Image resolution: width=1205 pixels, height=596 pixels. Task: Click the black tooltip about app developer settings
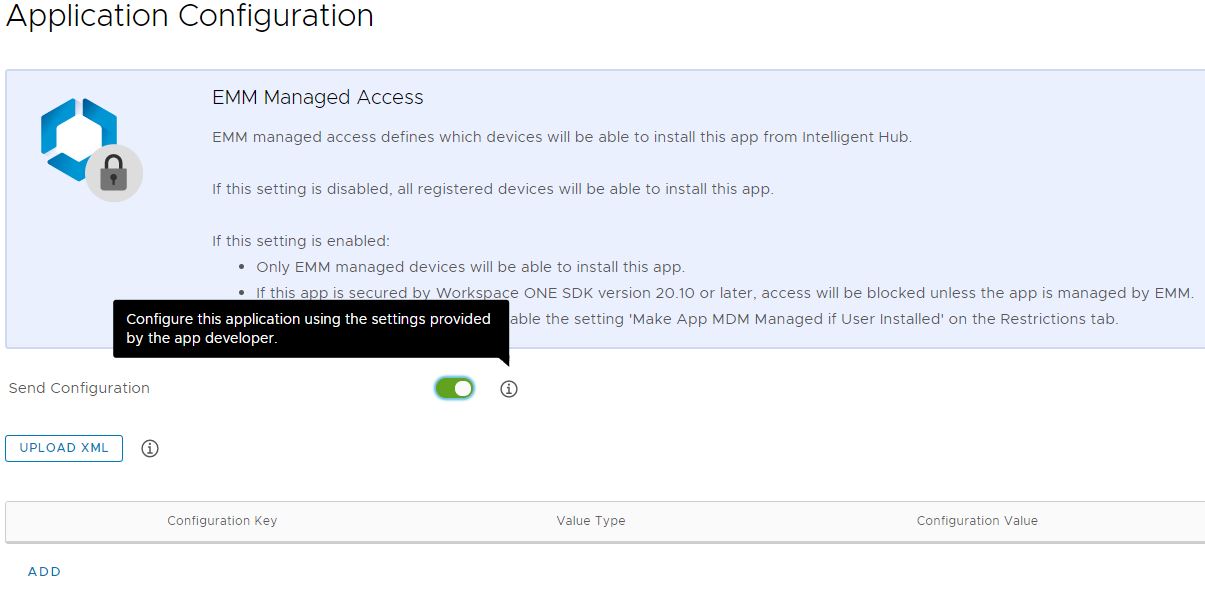coord(310,328)
